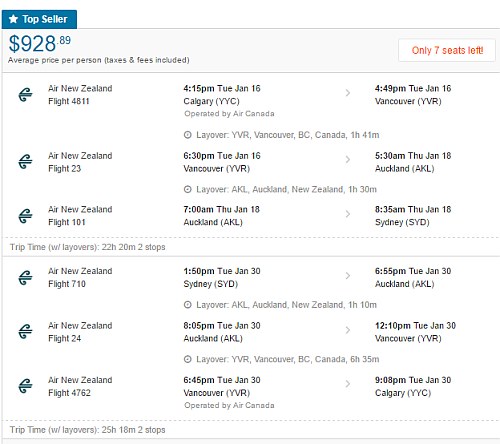This screenshot has height=444, width=500.
Task: Click the Top Seller badge
Action: [x=39, y=19]
